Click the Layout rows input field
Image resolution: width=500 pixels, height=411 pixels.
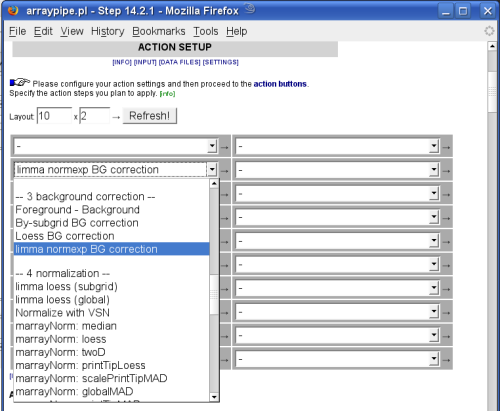[54, 116]
